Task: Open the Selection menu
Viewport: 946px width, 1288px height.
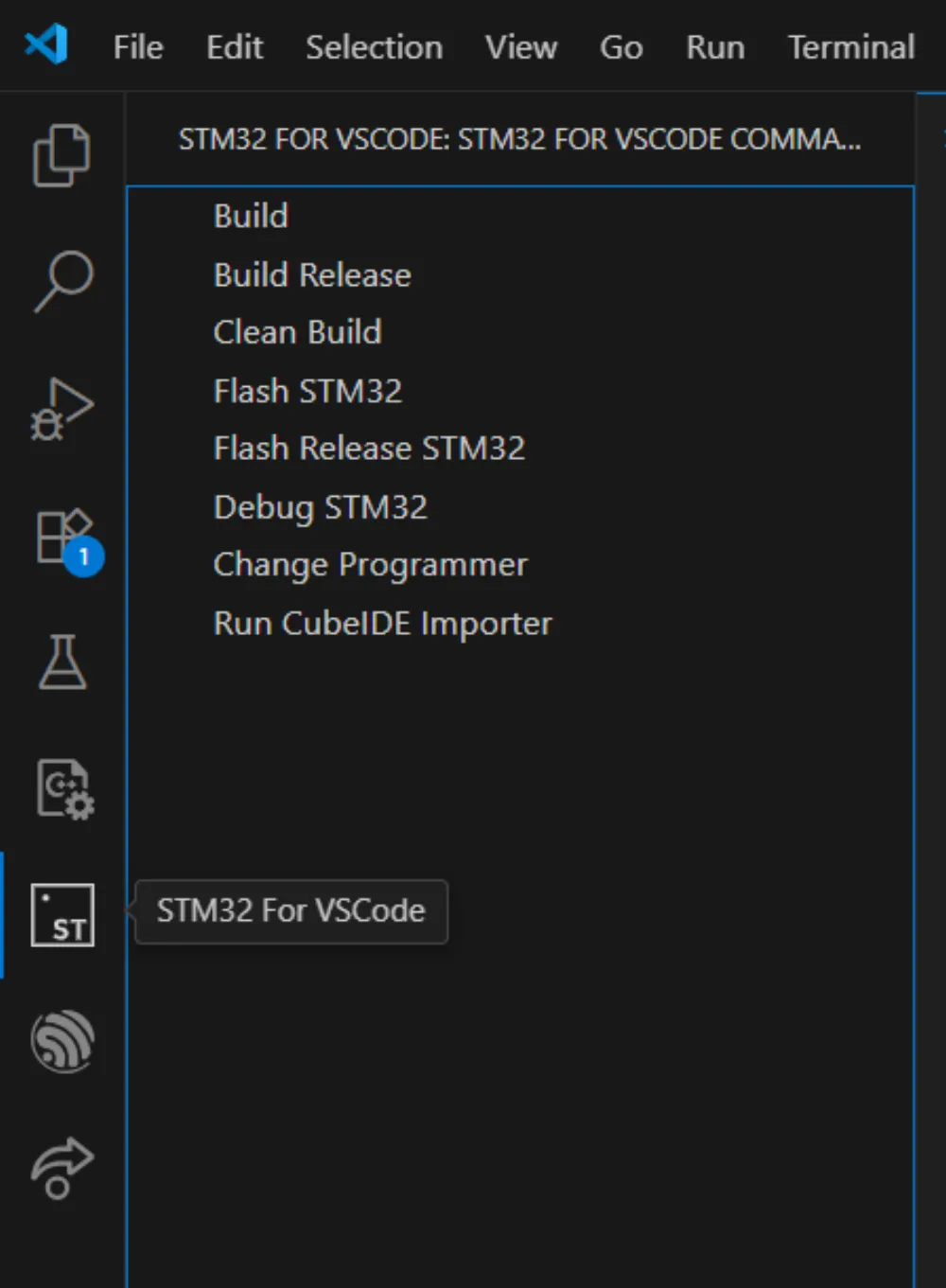Action: tap(374, 46)
